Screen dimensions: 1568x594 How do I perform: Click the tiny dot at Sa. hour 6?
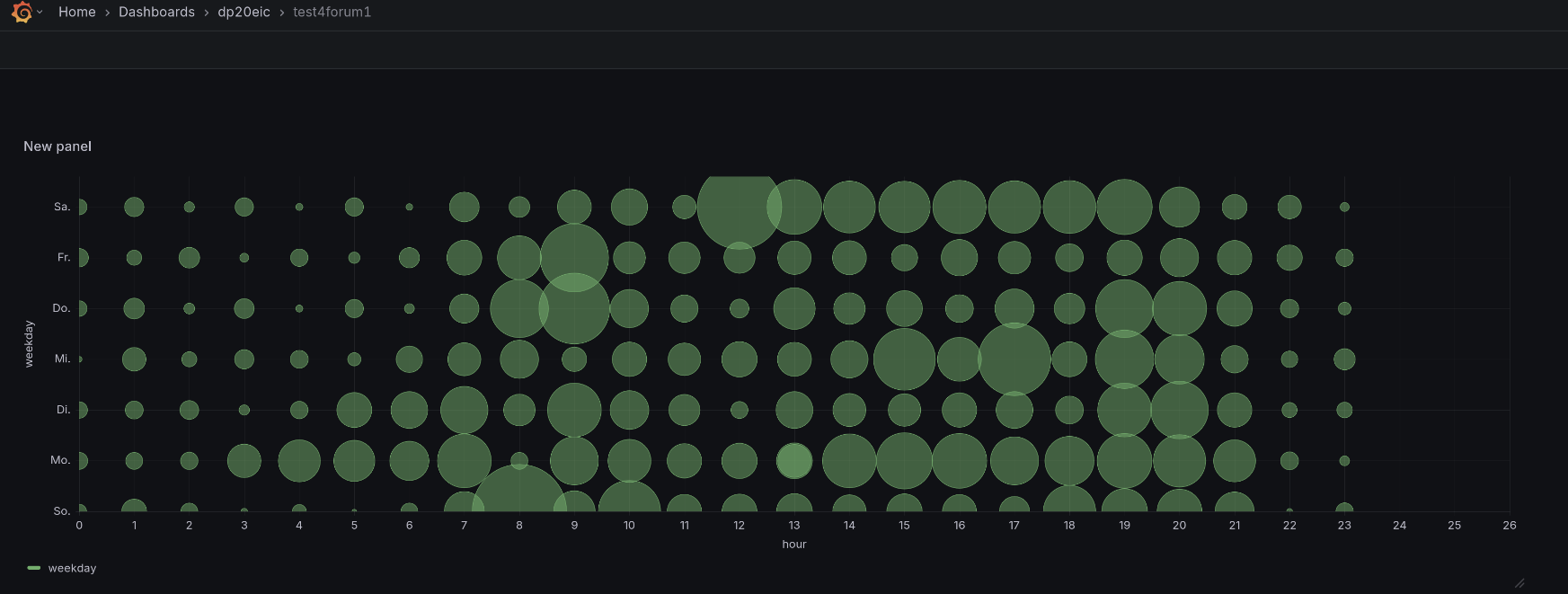(x=409, y=207)
